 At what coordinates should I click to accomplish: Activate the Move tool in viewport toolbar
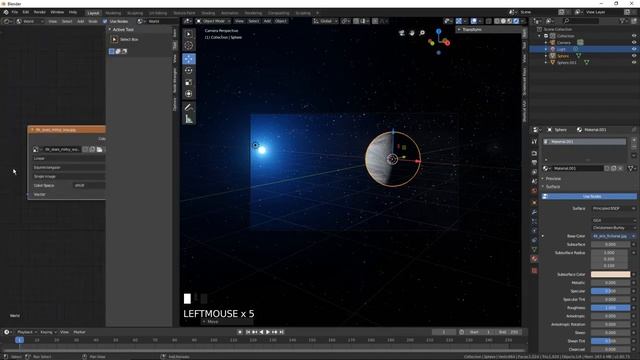pyautogui.click(x=189, y=59)
